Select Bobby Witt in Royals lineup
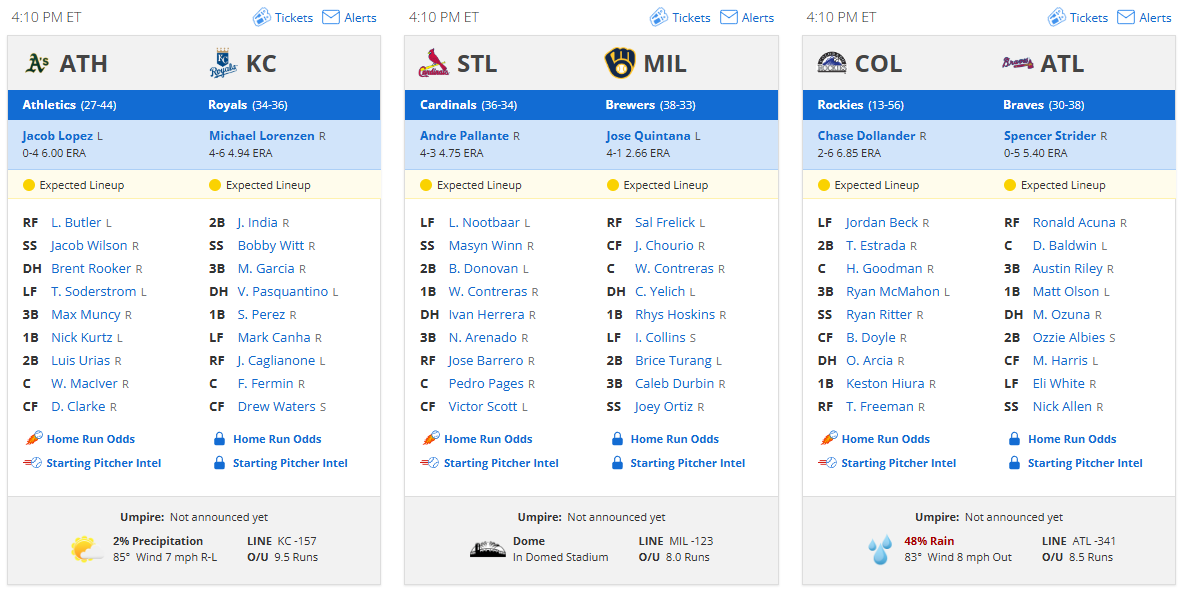1184x594 pixels. (271, 245)
